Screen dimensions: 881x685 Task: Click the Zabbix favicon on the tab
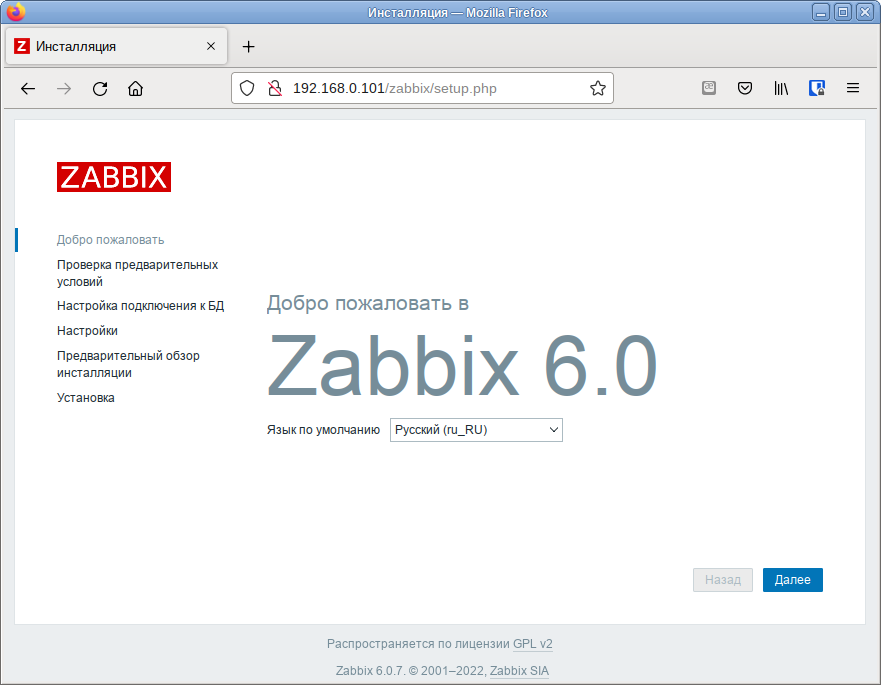[21, 46]
